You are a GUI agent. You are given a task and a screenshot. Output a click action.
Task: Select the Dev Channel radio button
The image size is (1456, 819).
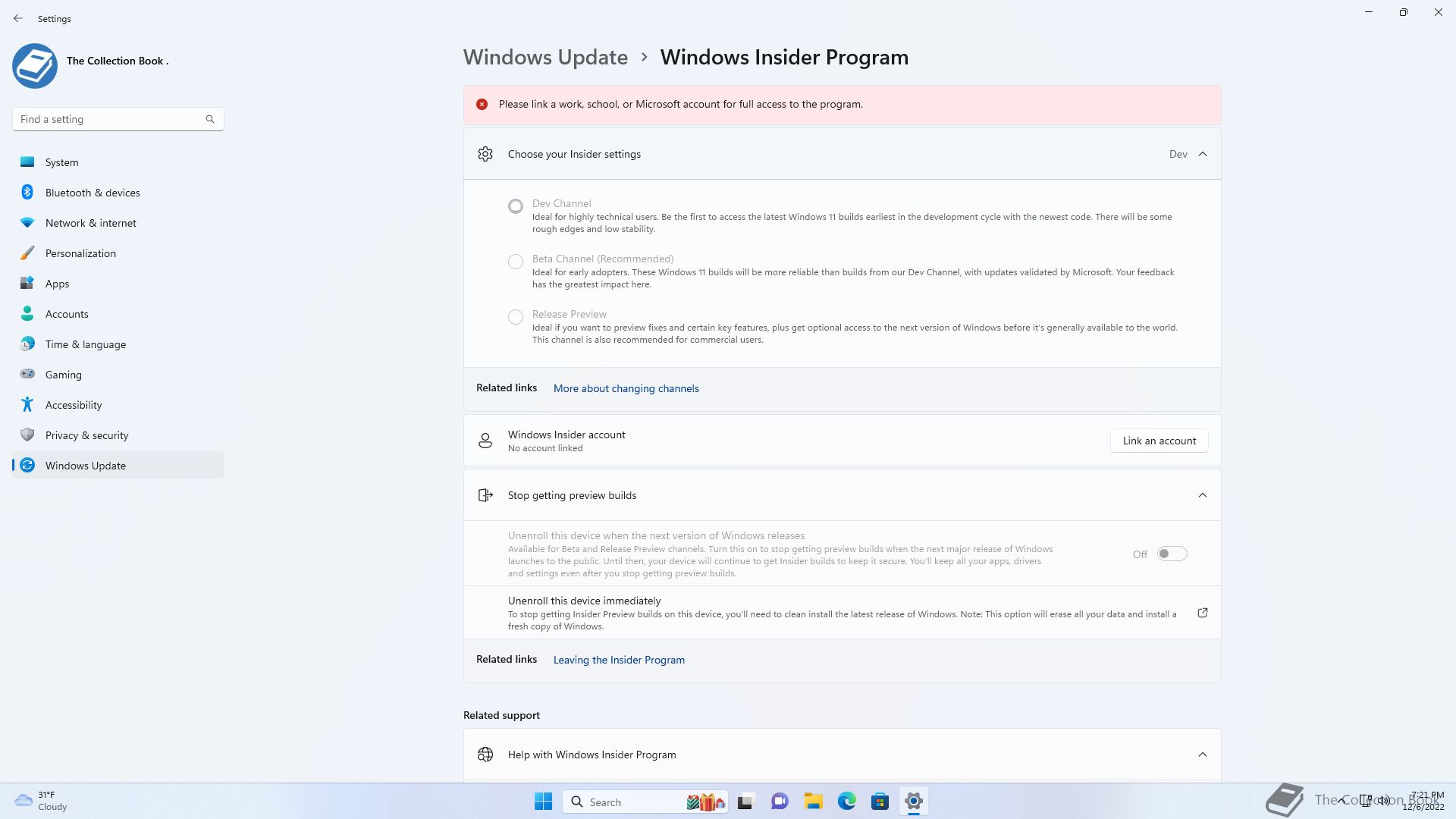516,206
